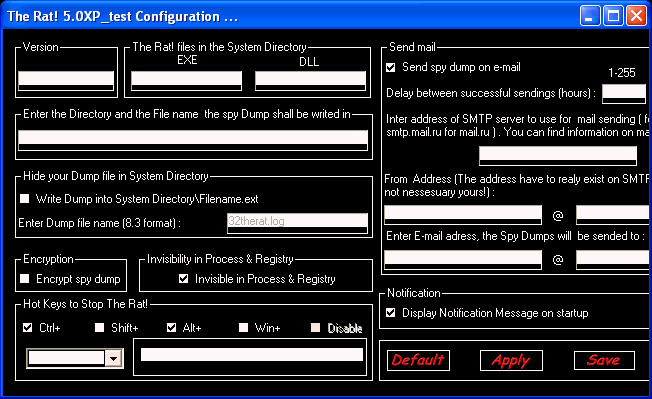Enable the Win+ hot key checkbox

point(243,328)
